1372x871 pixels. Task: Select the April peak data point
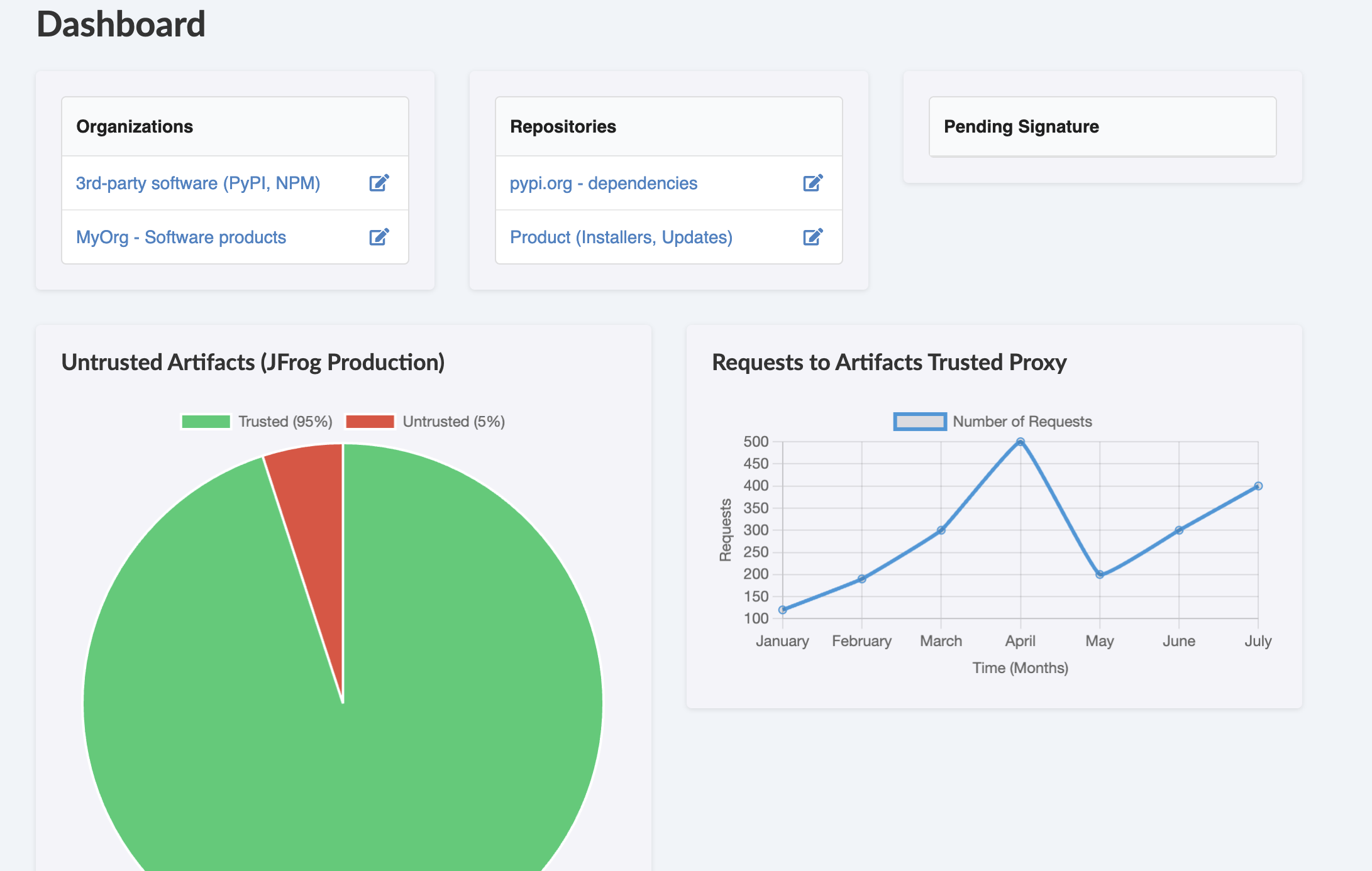(x=1021, y=442)
